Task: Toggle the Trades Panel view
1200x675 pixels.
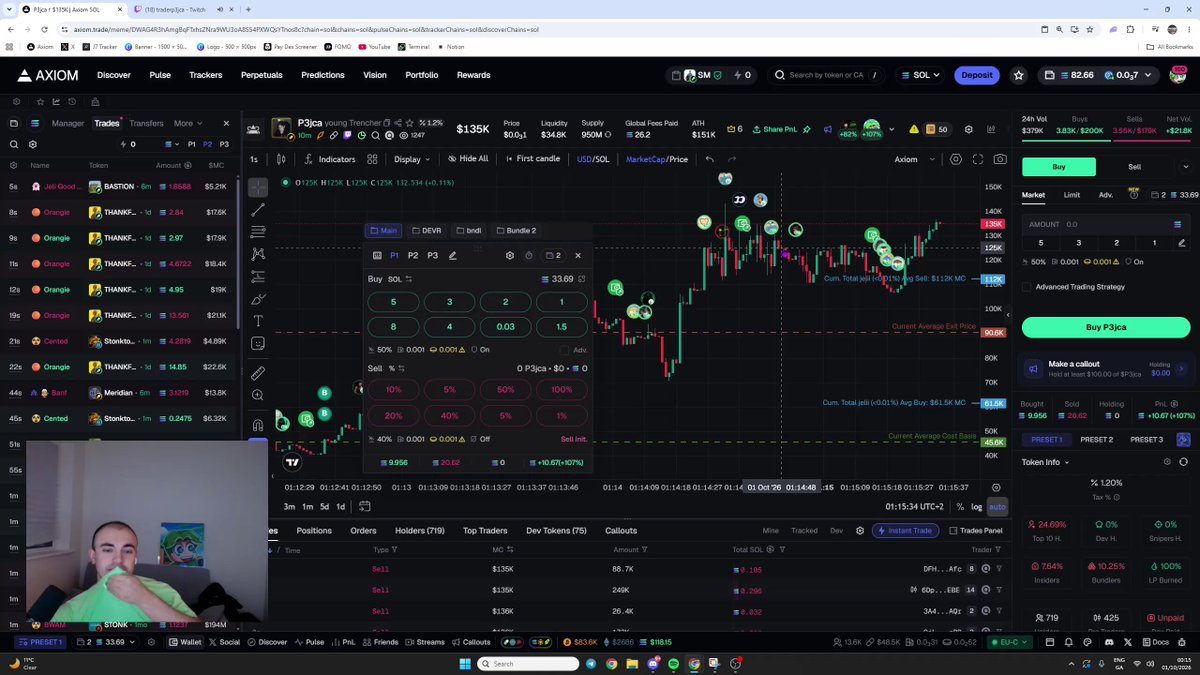Action: pos(975,530)
